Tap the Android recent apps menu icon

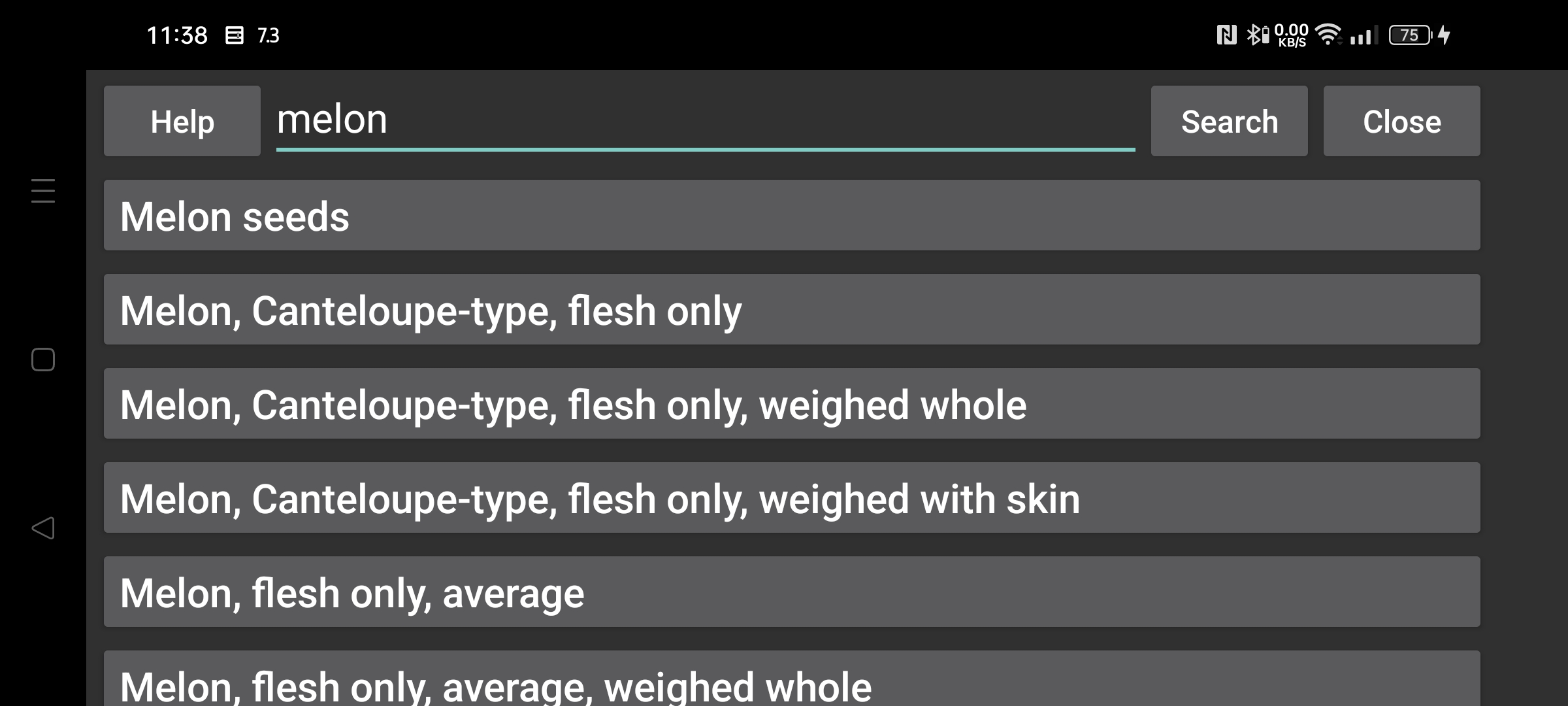(x=43, y=191)
